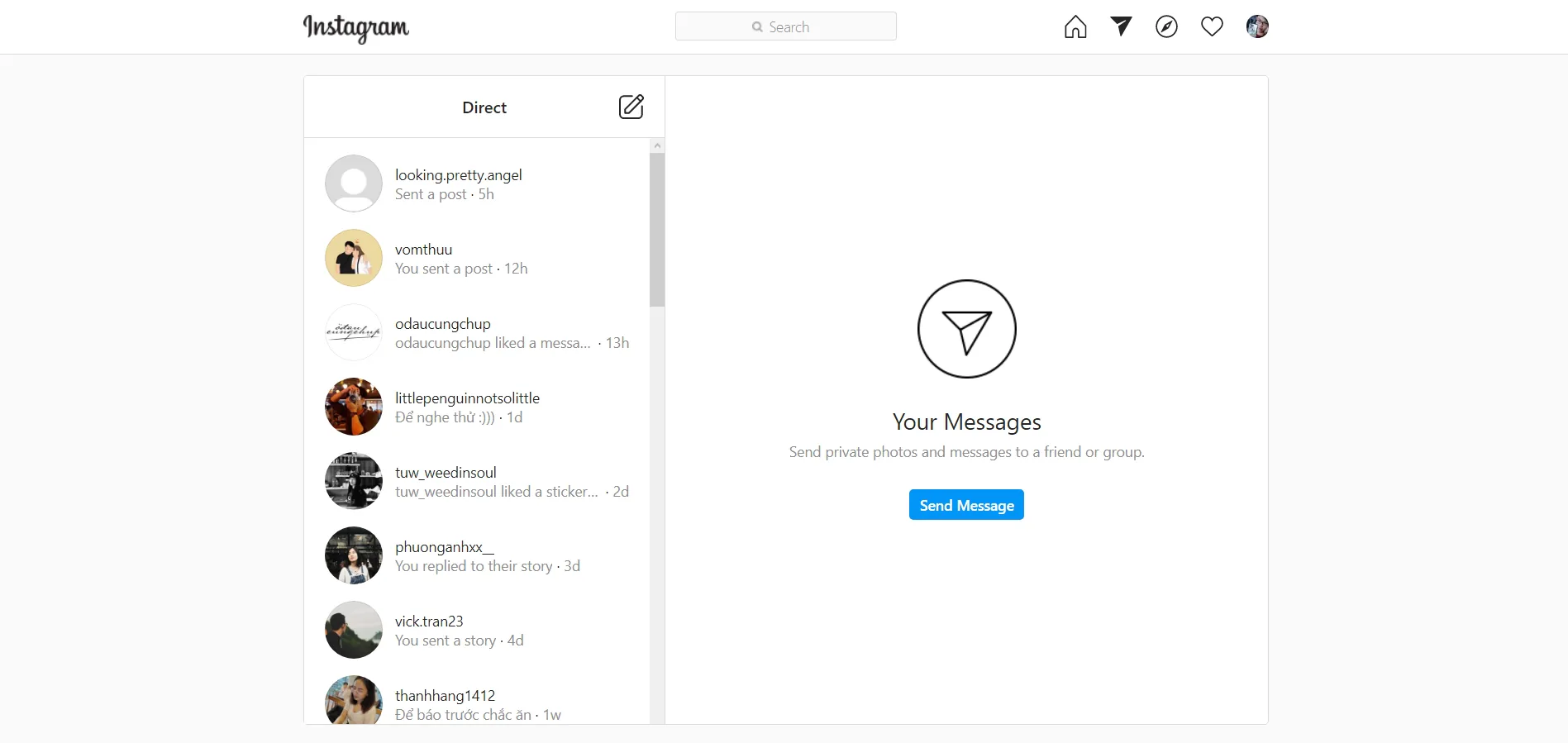Open looking.pretty.angel conversation

[x=477, y=183]
